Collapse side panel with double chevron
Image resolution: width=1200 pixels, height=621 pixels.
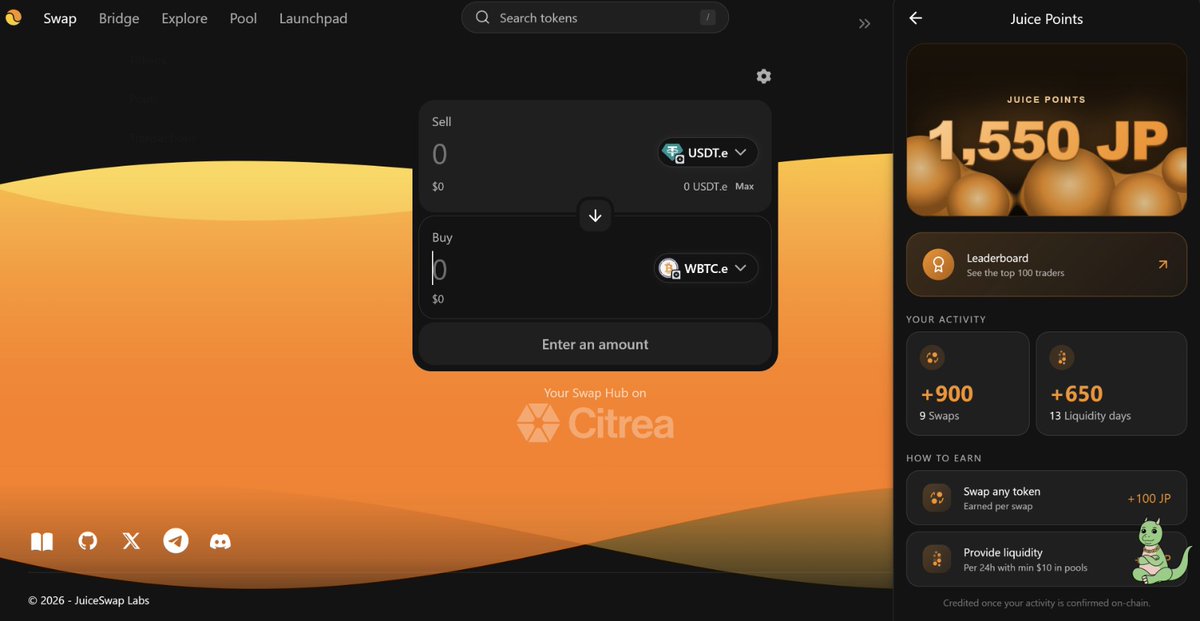pyautogui.click(x=865, y=23)
